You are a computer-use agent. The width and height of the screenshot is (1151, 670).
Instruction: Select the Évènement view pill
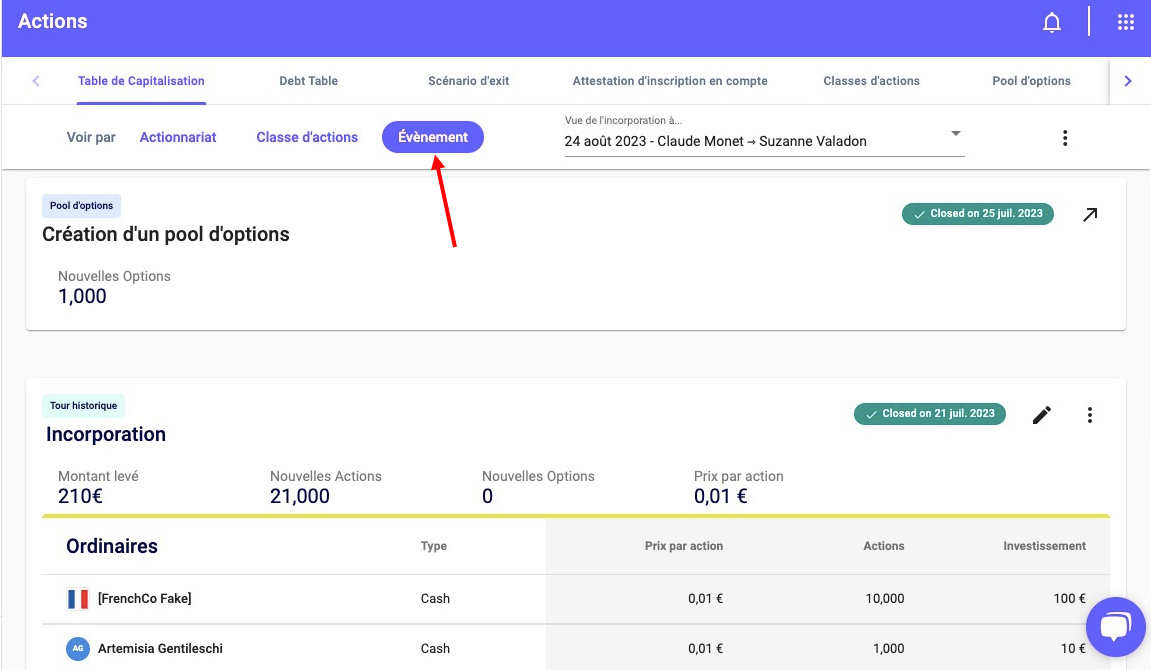(x=433, y=138)
